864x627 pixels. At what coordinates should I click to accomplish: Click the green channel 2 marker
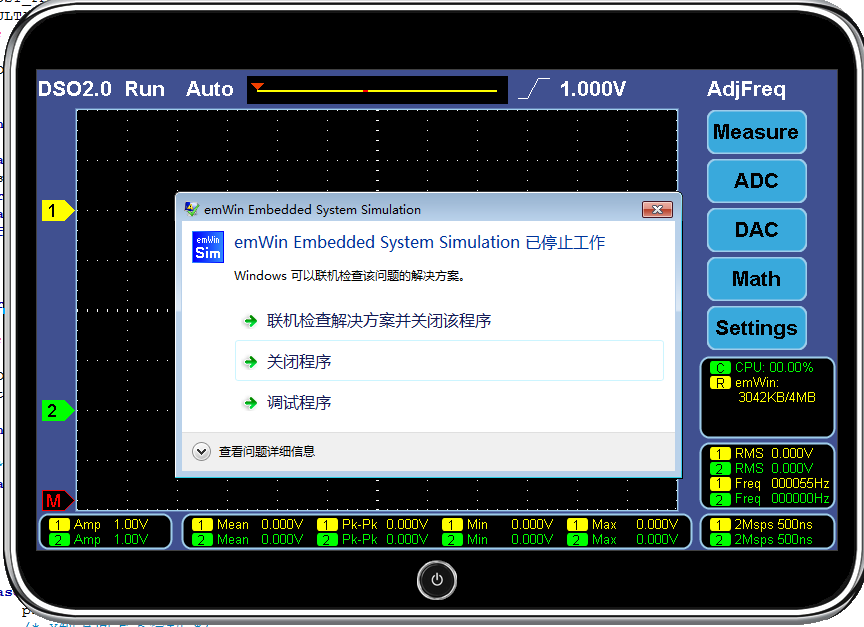[58, 410]
